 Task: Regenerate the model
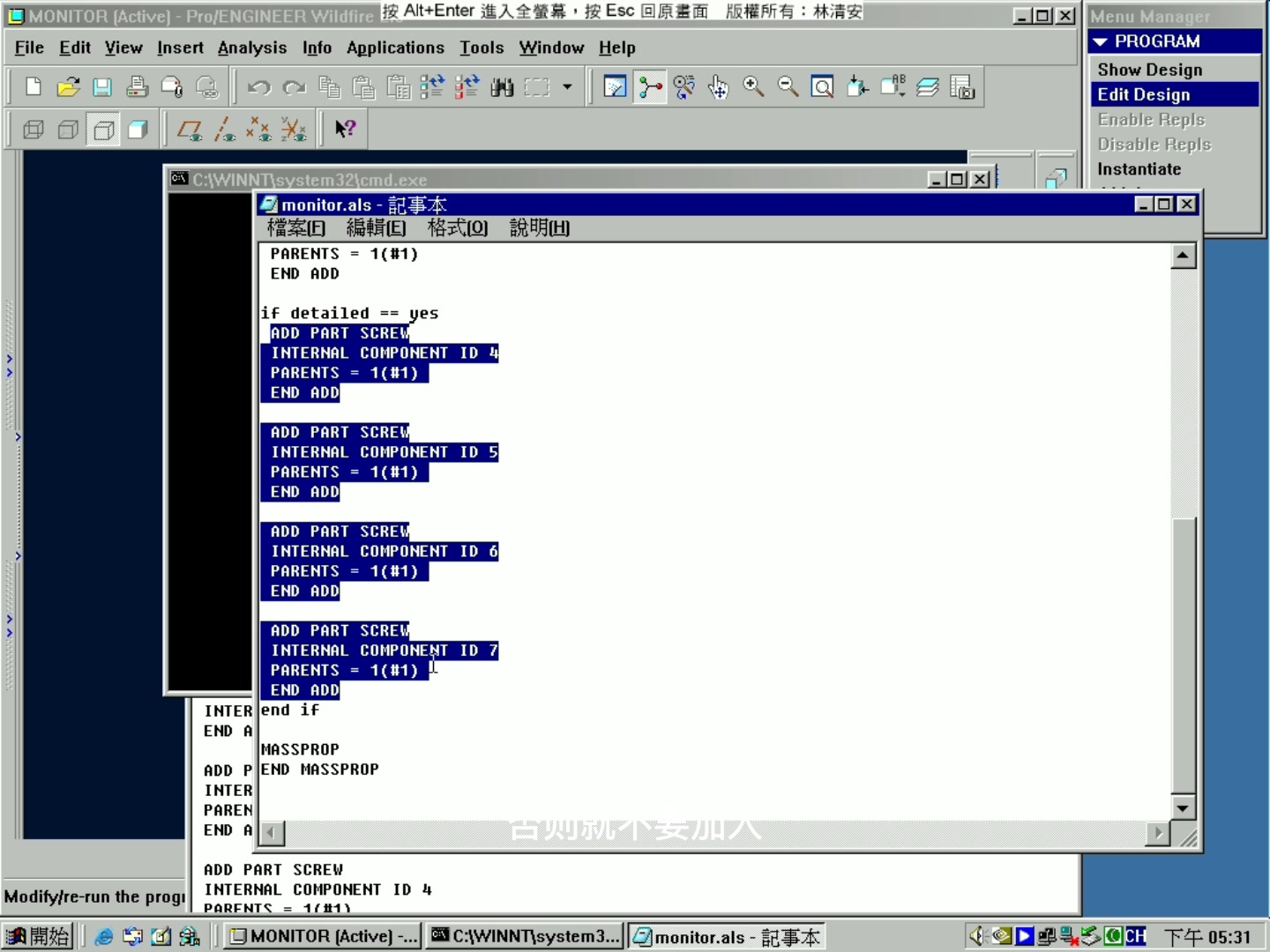click(x=432, y=86)
